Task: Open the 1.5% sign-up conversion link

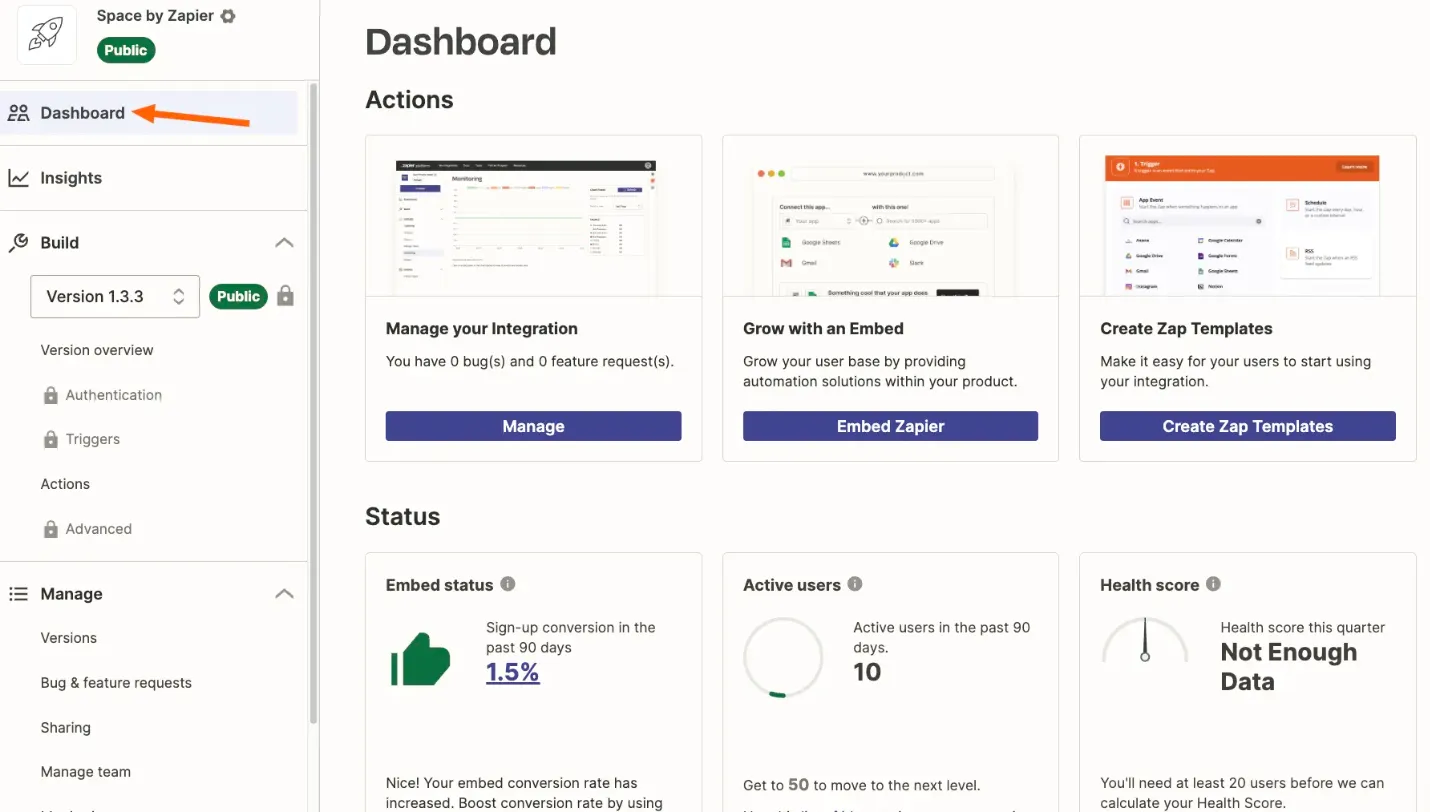Action: coord(513,672)
